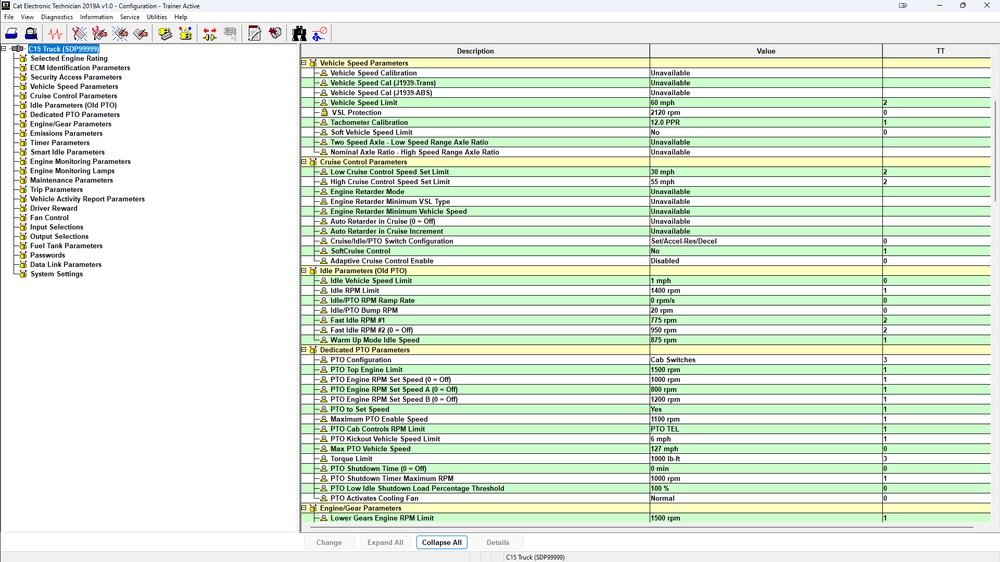Click the Change button
The height and width of the screenshot is (562, 1000).
pos(329,542)
